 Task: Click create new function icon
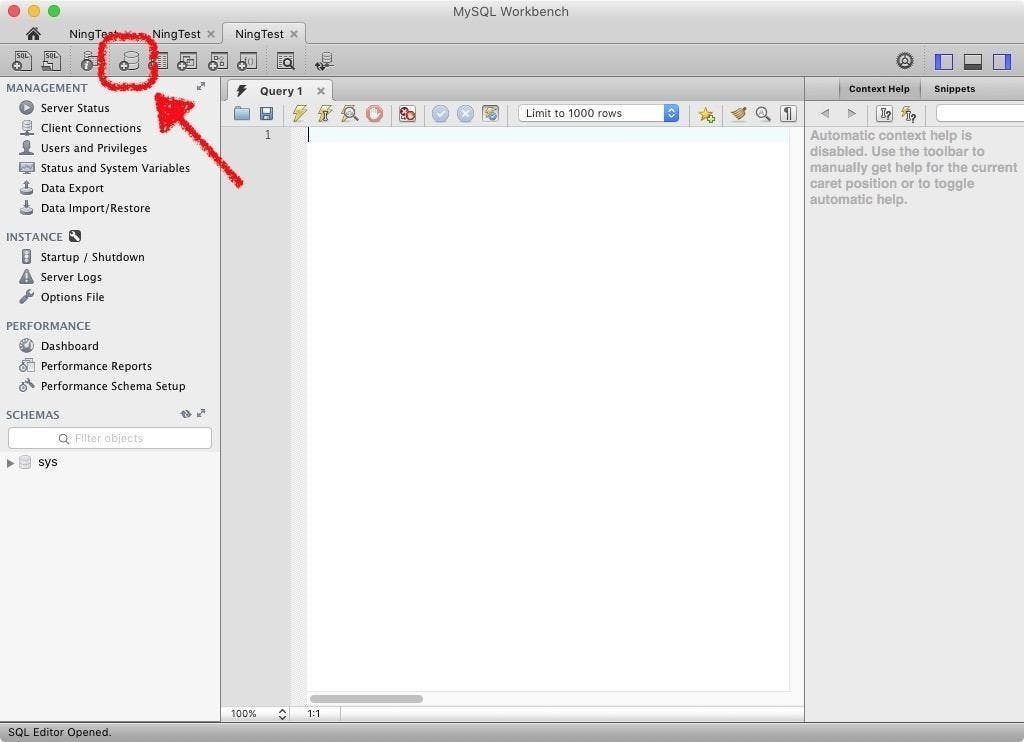point(247,61)
